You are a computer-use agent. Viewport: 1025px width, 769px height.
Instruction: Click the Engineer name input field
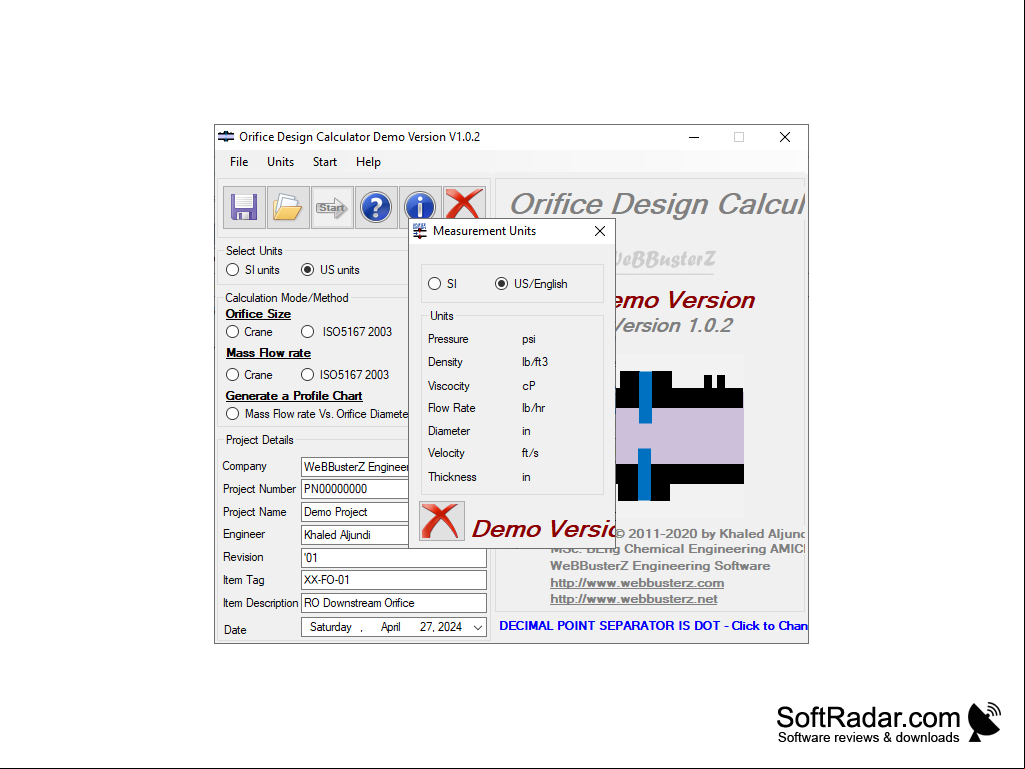pyautogui.click(x=355, y=535)
